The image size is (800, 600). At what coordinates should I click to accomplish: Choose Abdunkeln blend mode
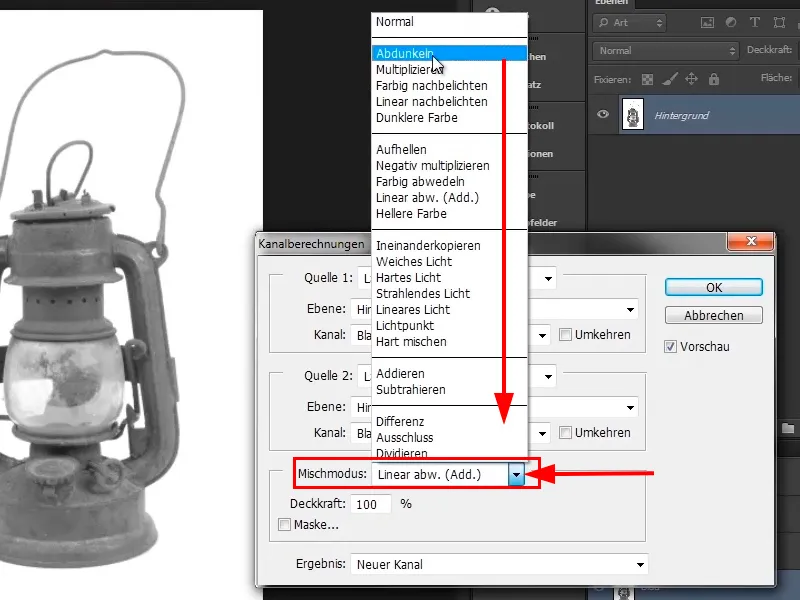(x=449, y=54)
